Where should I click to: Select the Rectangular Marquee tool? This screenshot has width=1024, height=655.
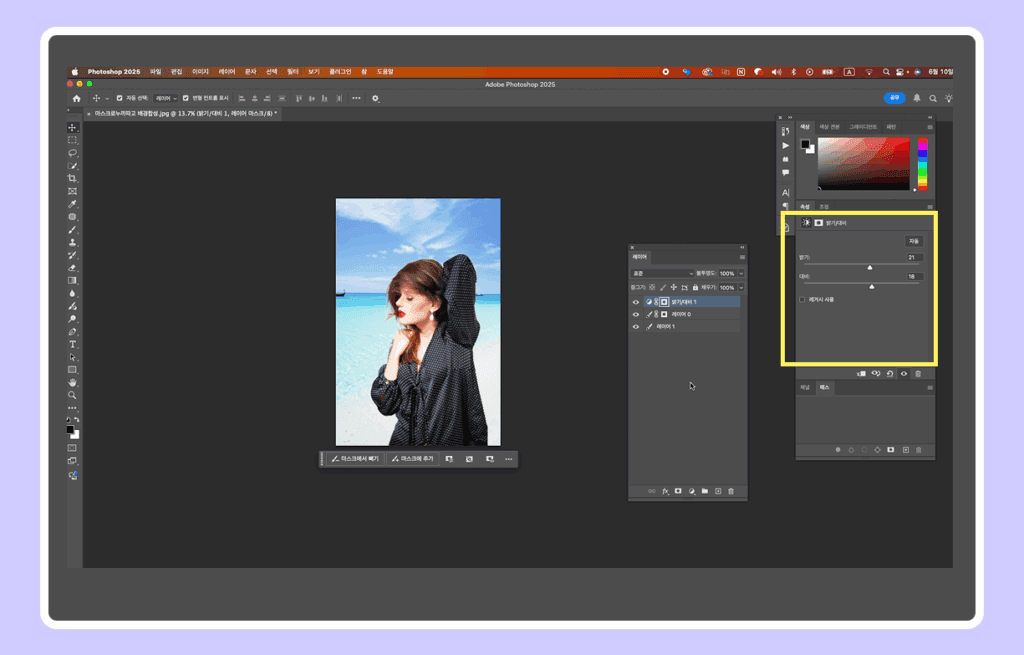tap(72, 140)
